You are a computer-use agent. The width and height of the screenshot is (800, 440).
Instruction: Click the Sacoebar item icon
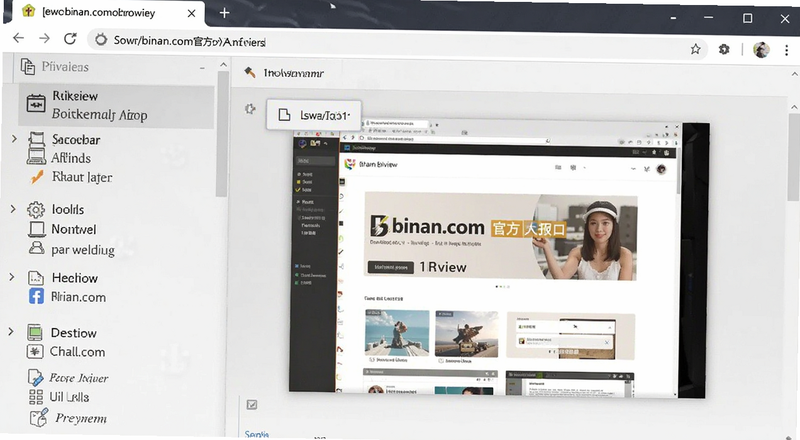(x=36, y=139)
